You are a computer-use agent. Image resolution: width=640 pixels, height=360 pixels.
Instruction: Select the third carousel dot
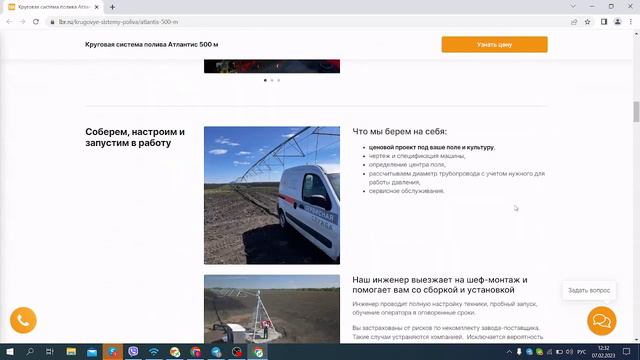click(x=279, y=80)
